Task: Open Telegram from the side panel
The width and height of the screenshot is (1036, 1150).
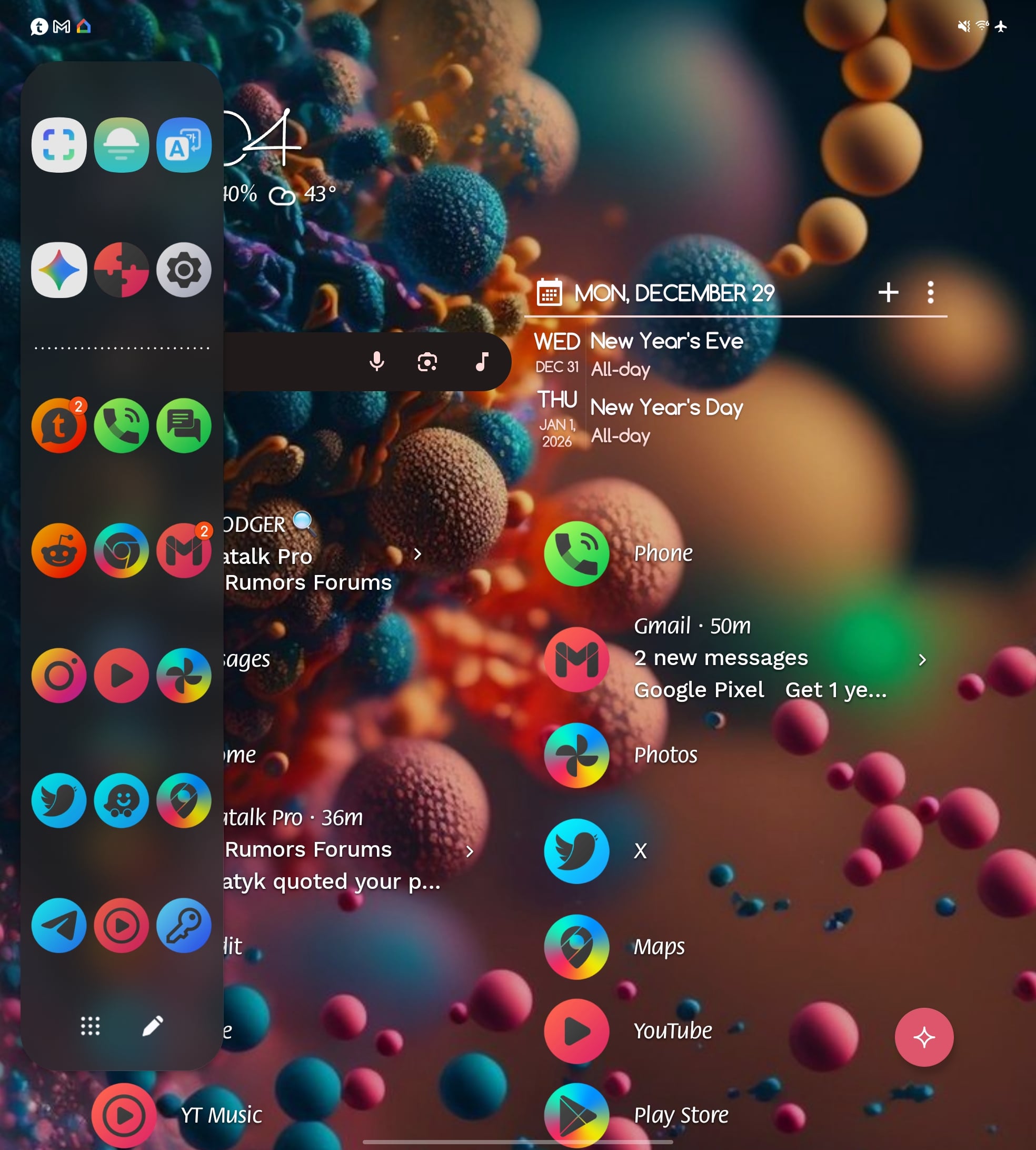Action: (x=58, y=926)
